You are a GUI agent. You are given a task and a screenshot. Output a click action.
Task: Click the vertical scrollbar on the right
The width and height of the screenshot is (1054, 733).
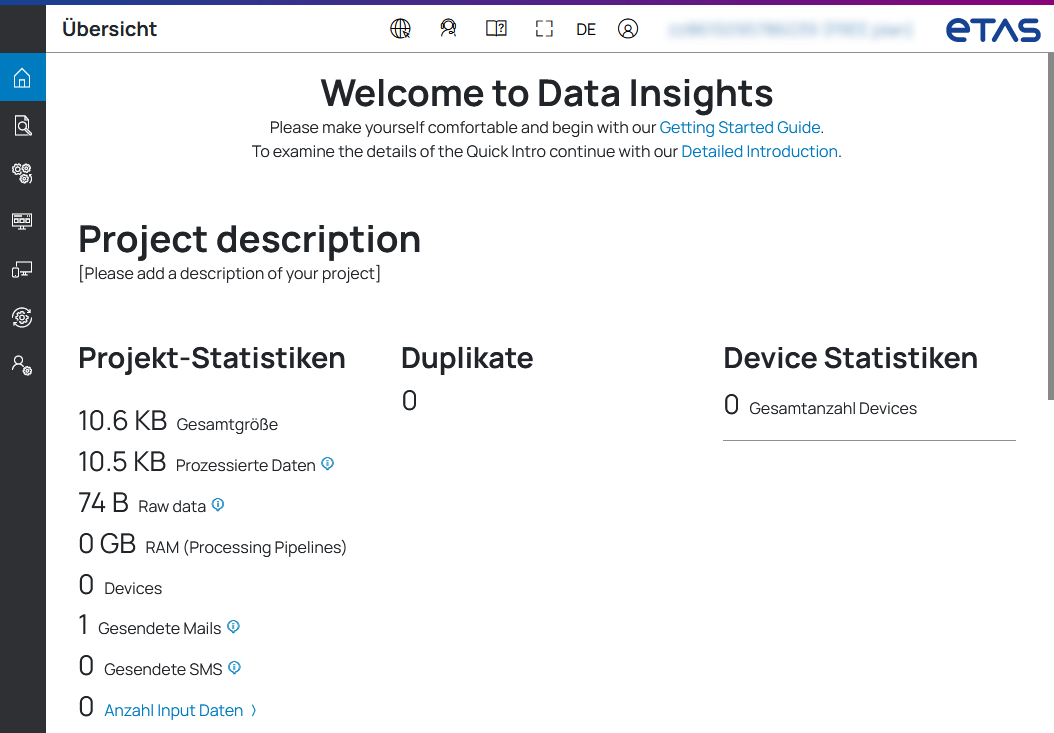[1049, 230]
